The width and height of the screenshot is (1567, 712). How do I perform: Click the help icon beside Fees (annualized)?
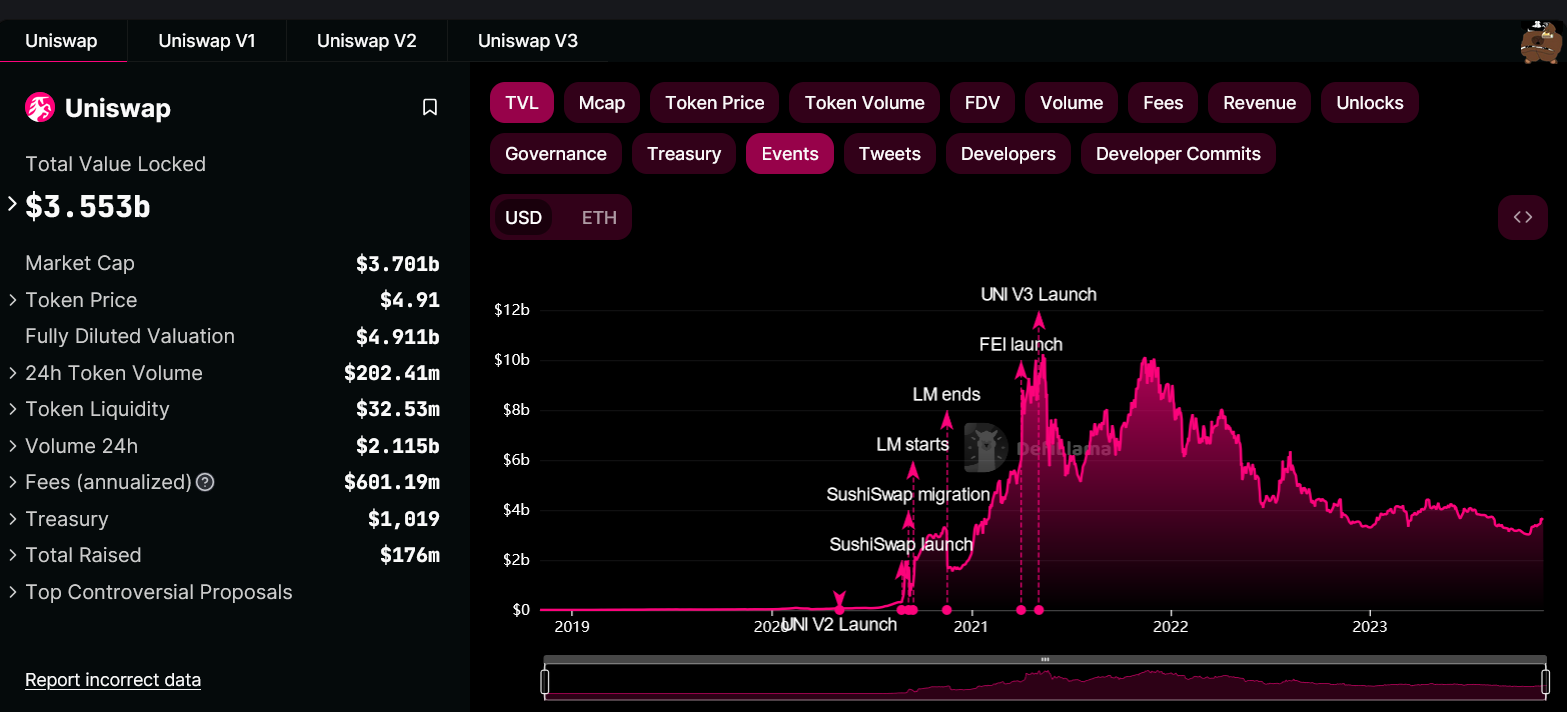click(x=205, y=482)
